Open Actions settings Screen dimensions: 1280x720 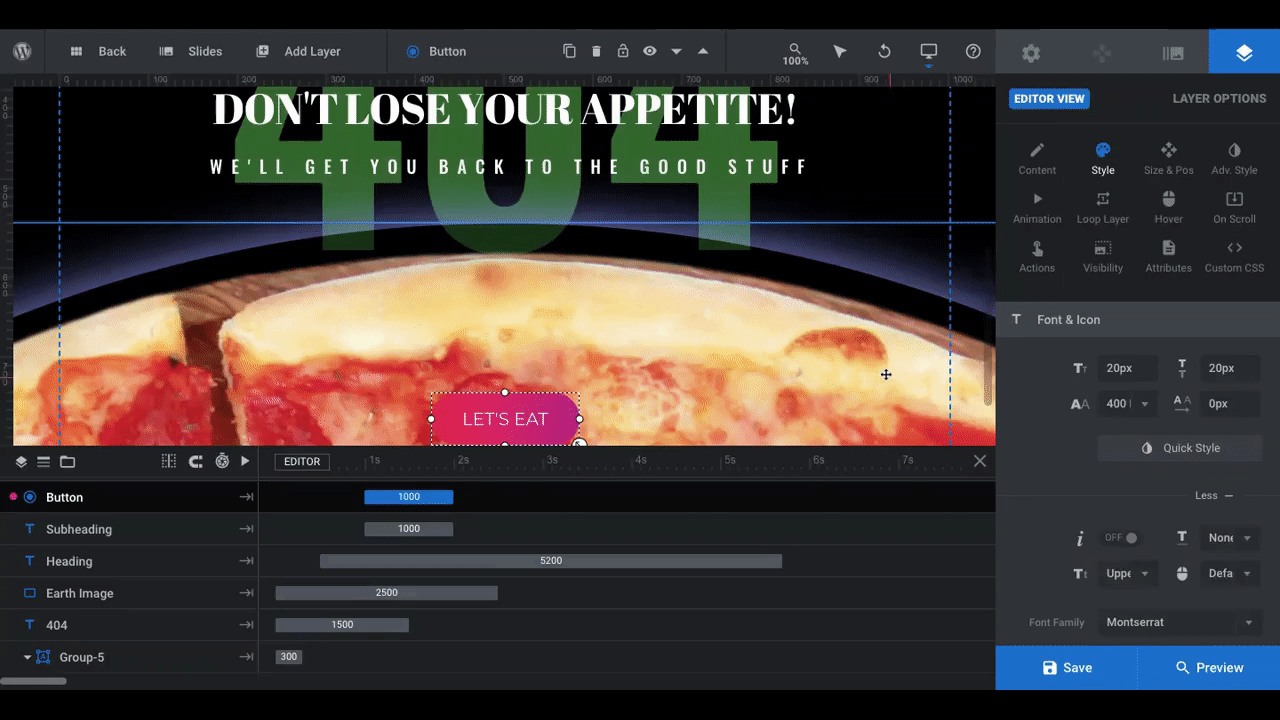click(x=1037, y=257)
